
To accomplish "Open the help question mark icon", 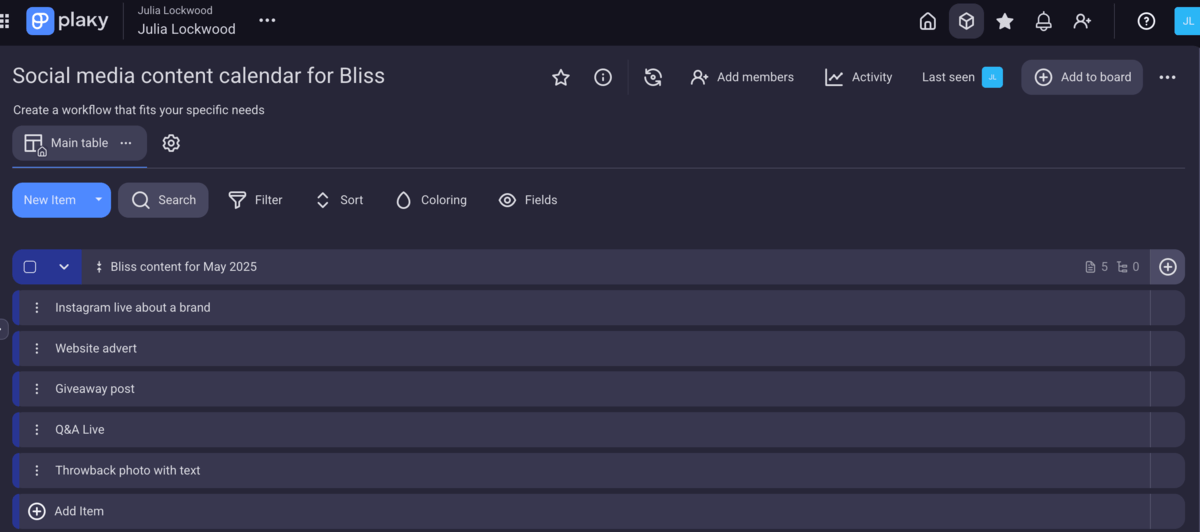I will click(x=1146, y=21).
